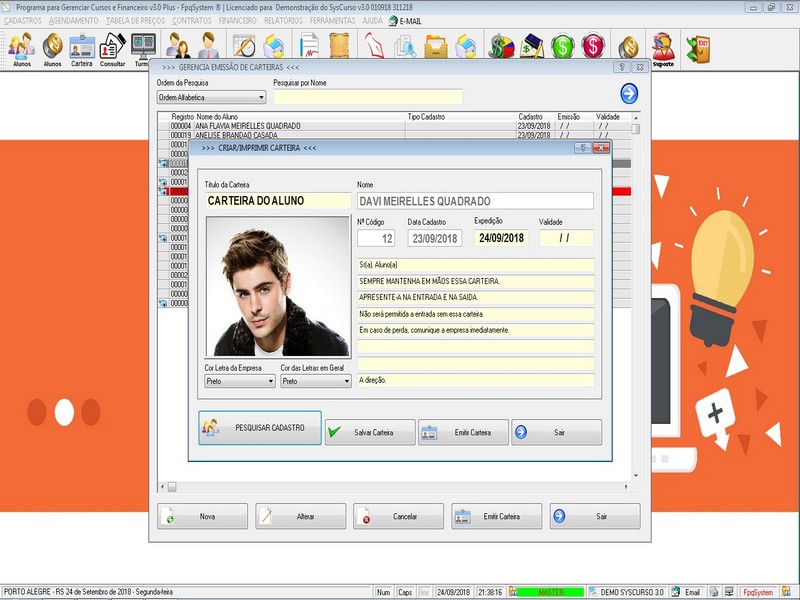The width and height of the screenshot is (800, 600).
Task: Open the calendar with clock toolbar icon
Action: (244, 45)
